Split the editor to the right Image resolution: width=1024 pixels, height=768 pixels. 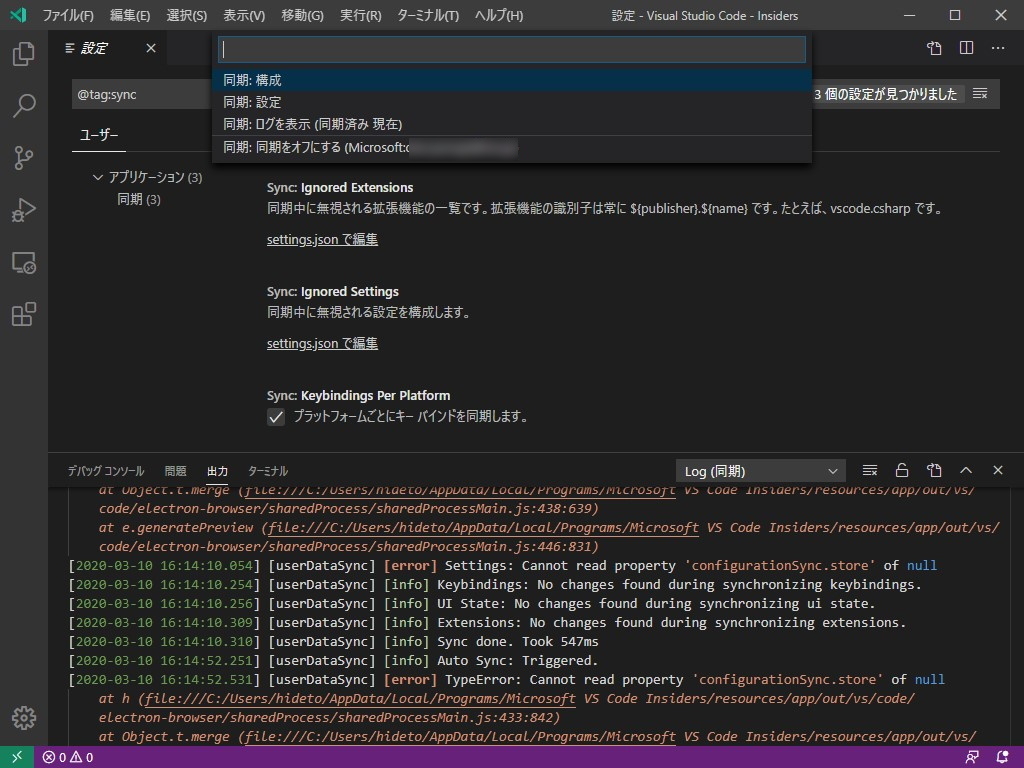tap(967, 48)
